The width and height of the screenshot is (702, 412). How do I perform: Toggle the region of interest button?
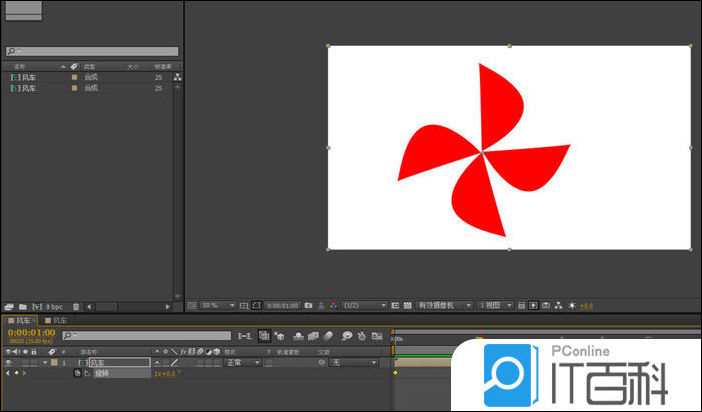(395, 305)
